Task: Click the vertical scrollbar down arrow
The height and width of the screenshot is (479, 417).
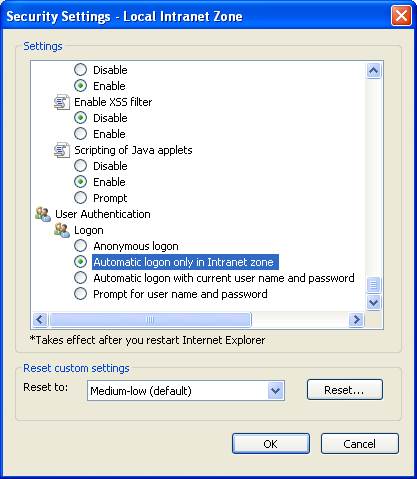Action: coord(374,302)
